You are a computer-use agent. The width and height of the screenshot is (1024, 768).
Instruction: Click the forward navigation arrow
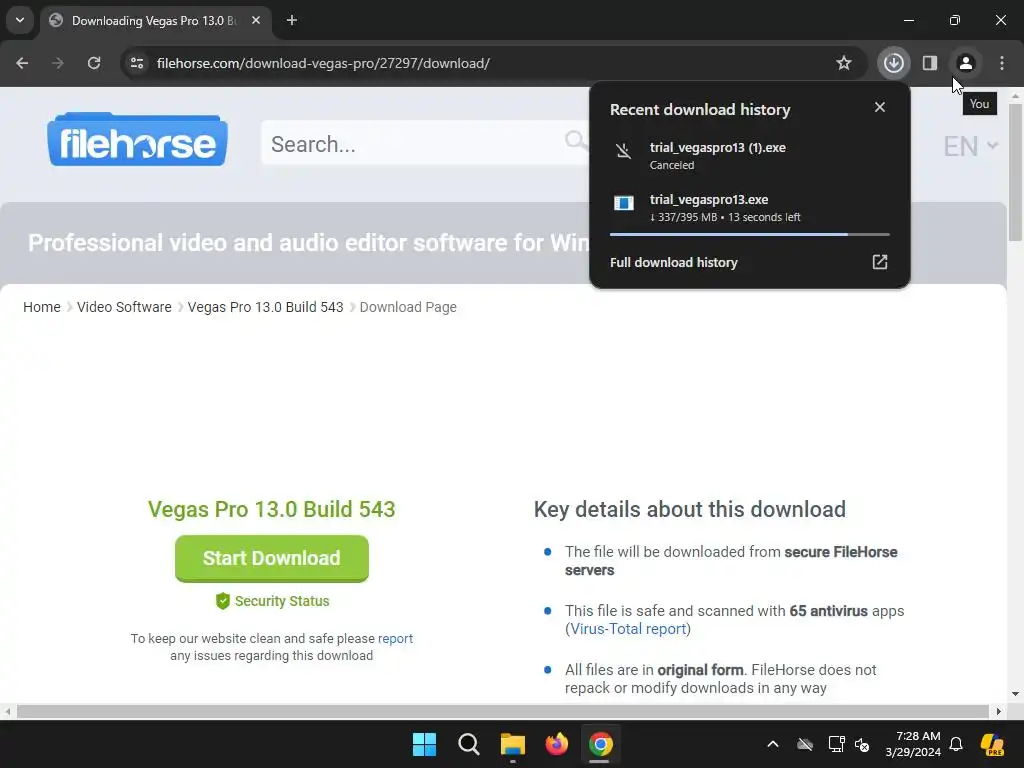coord(57,63)
